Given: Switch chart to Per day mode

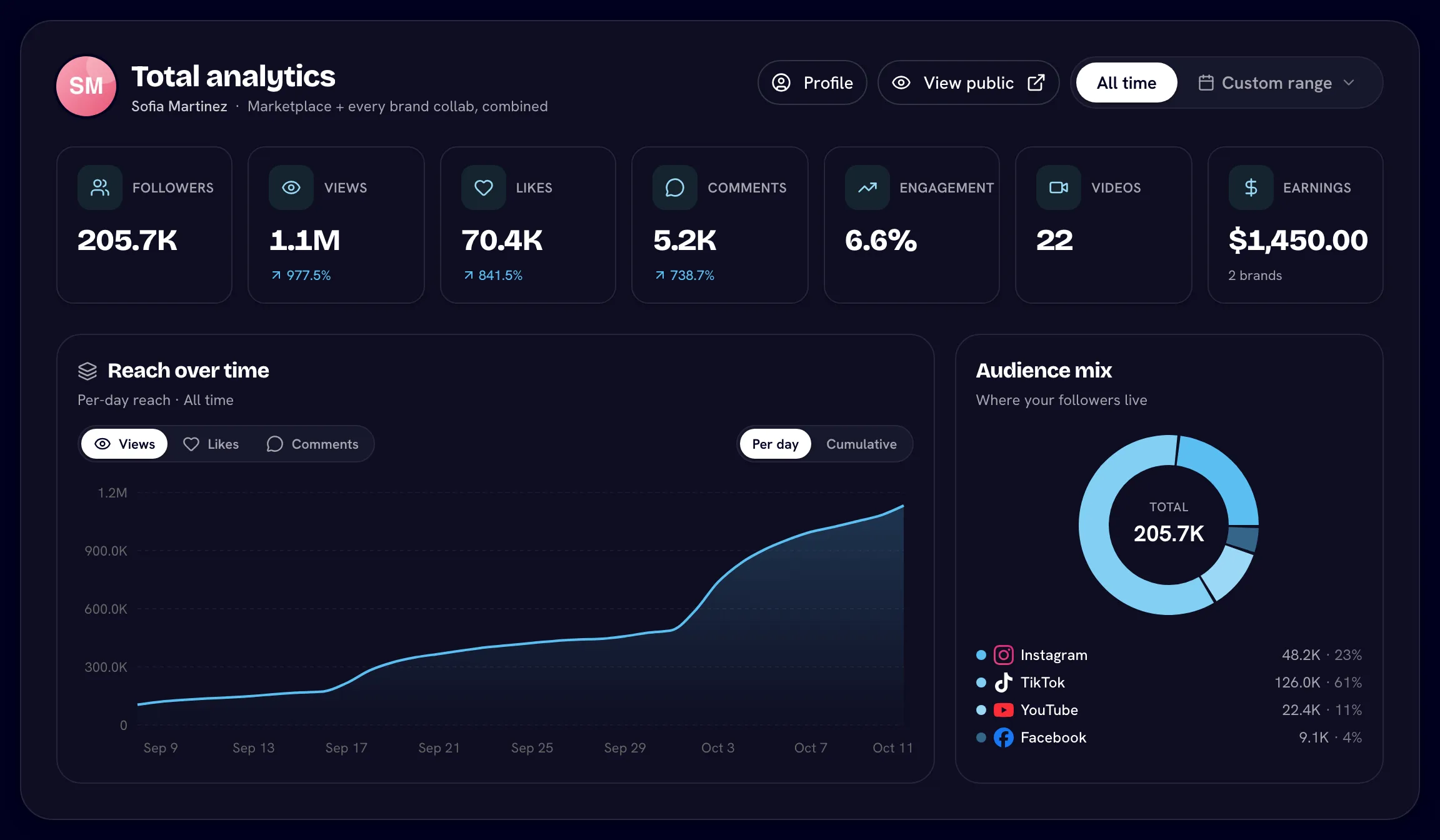Looking at the screenshot, I should (775, 444).
